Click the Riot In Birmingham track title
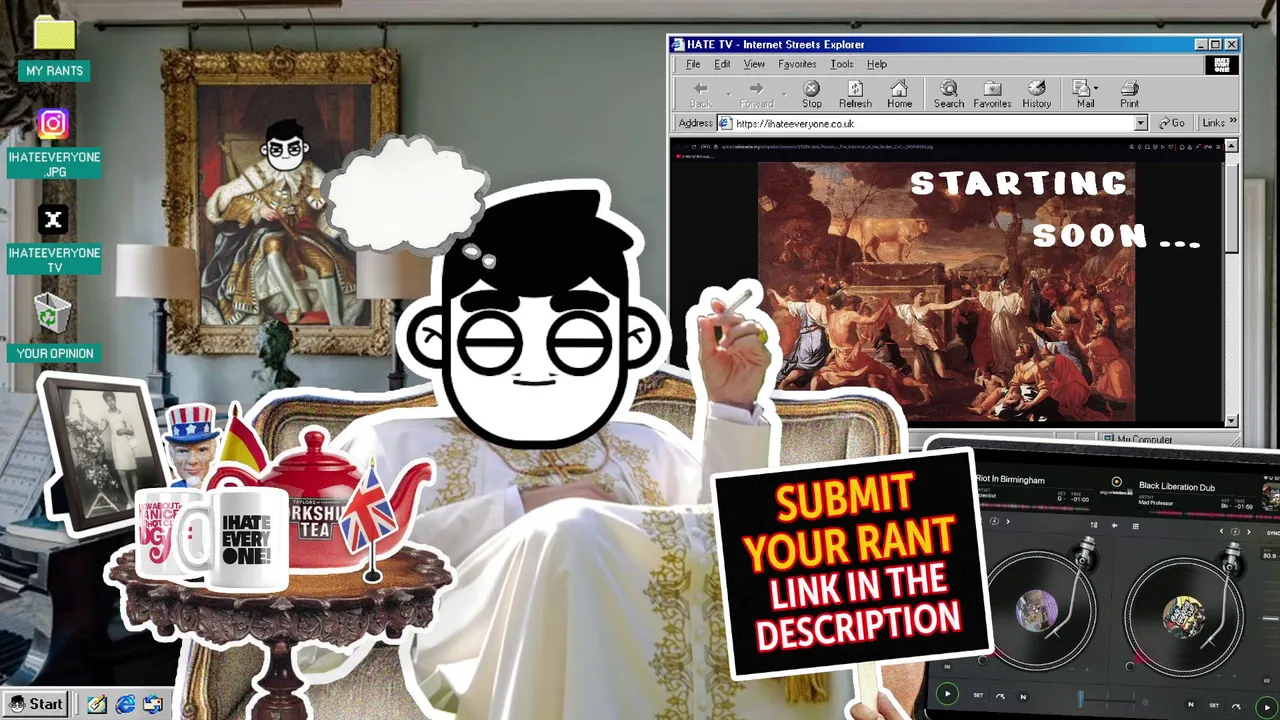This screenshot has height=720, width=1280. (1010, 479)
